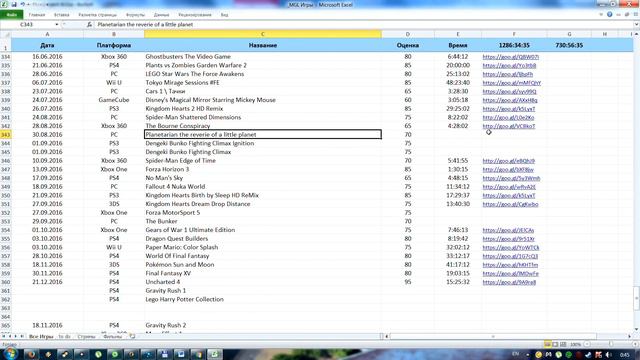Switch to the To do sheet tab
The height and width of the screenshot is (360, 640).
tap(64, 337)
